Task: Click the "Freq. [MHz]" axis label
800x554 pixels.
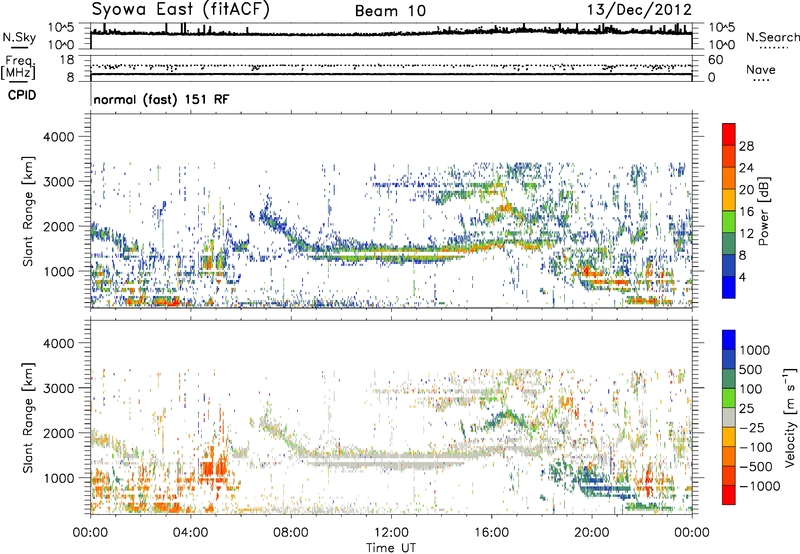Action: [18, 67]
